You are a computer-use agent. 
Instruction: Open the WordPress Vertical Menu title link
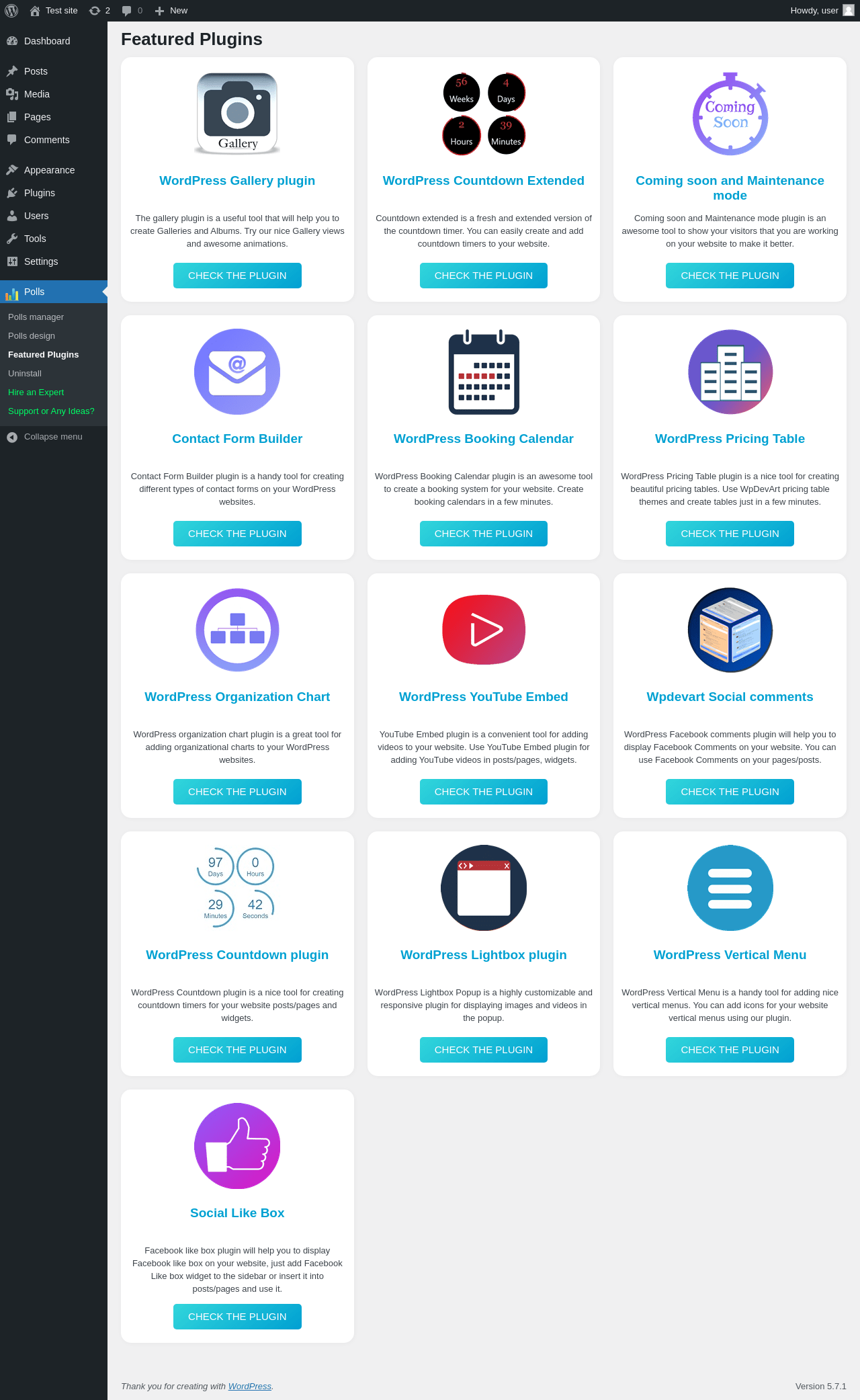730,955
